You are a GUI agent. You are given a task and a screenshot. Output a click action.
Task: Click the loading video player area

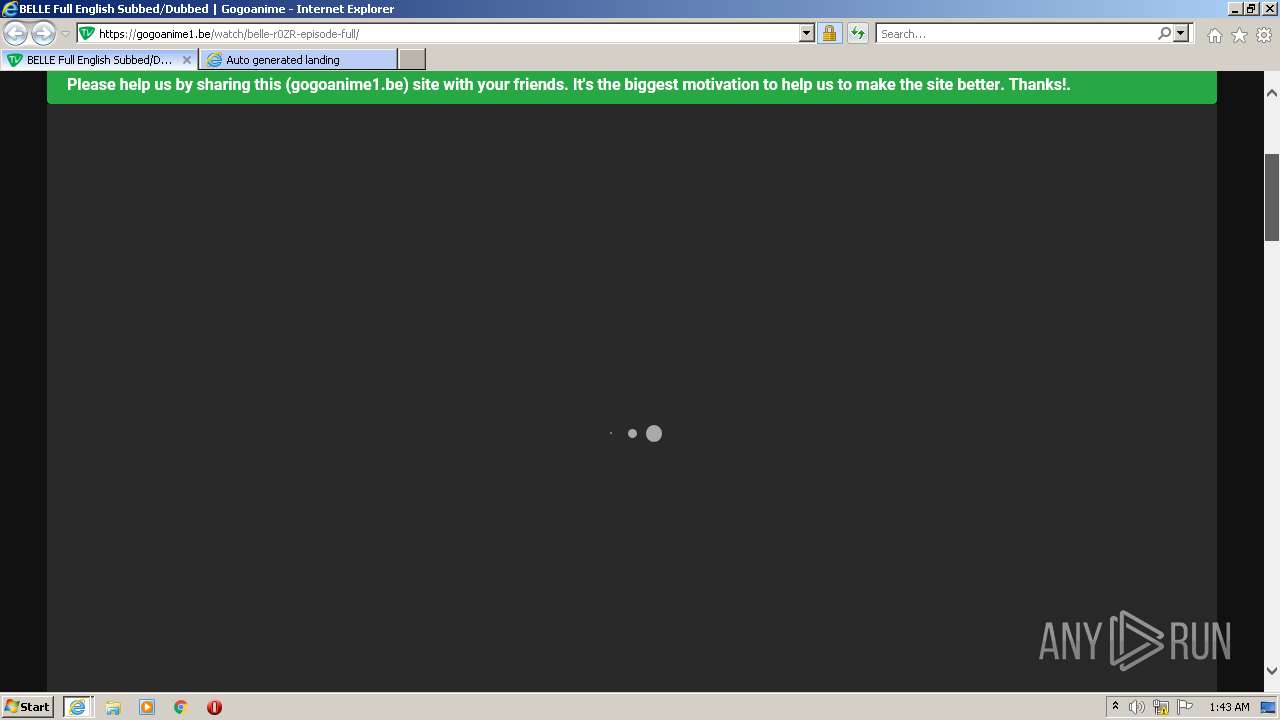click(x=632, y=400)
